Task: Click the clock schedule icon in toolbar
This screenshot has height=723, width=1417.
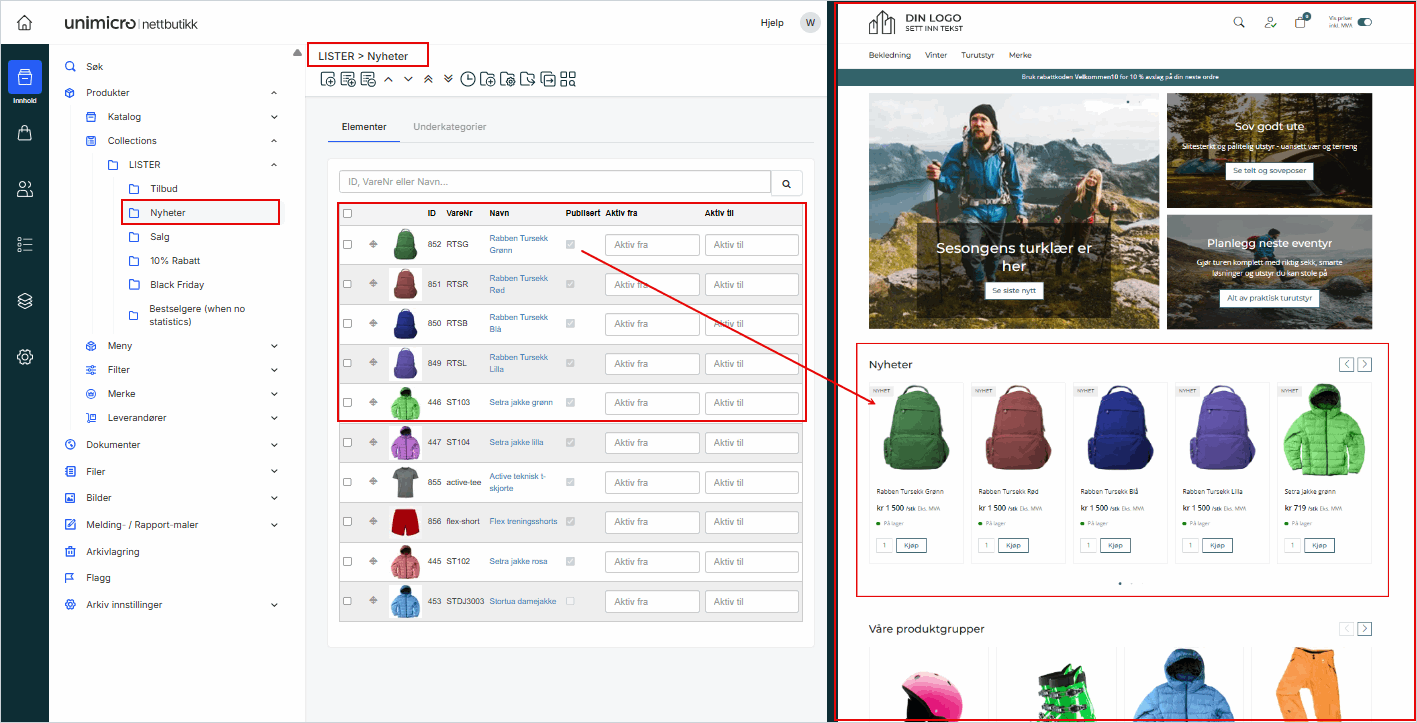Action: pyautogui.click(x=468, y=80)
